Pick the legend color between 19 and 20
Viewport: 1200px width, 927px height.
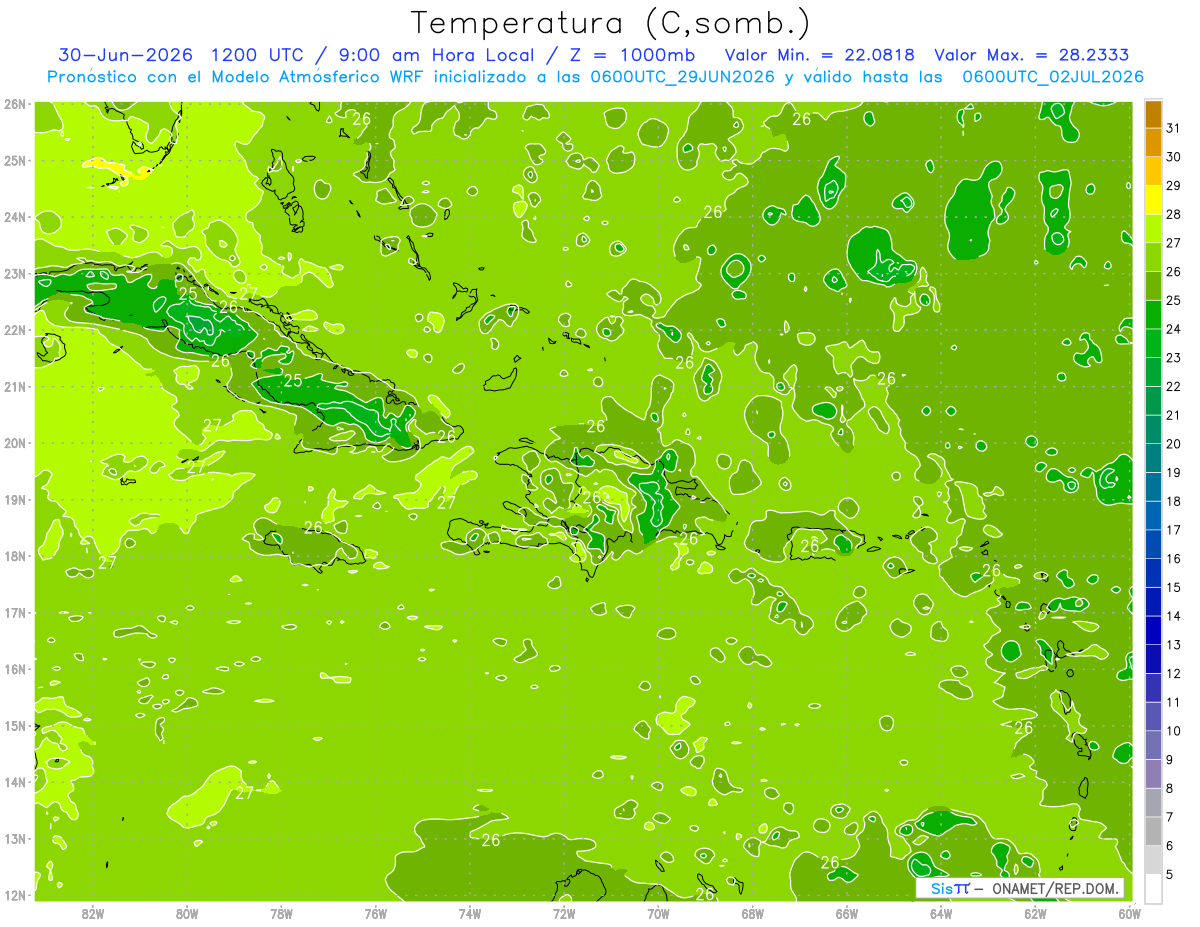pyautogui.click(x=1153, y=458)
